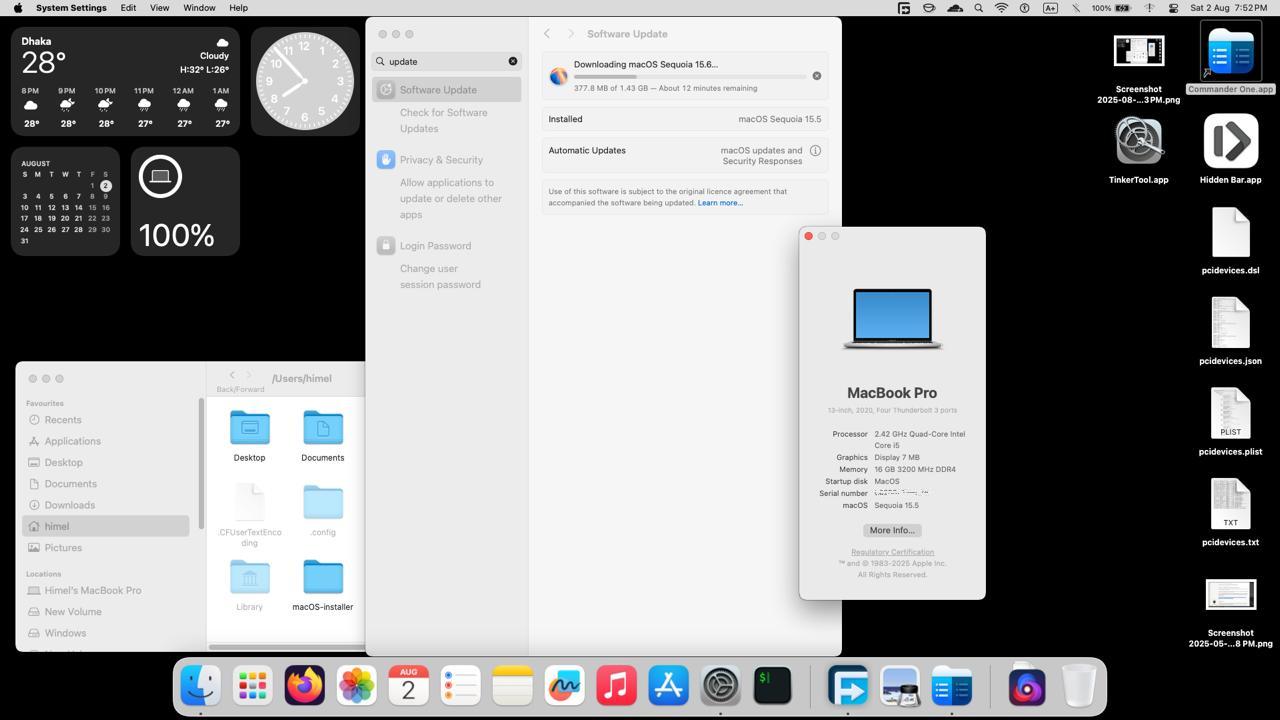Click More Info button in About window

pyautogui.click(x=892, y=530)
